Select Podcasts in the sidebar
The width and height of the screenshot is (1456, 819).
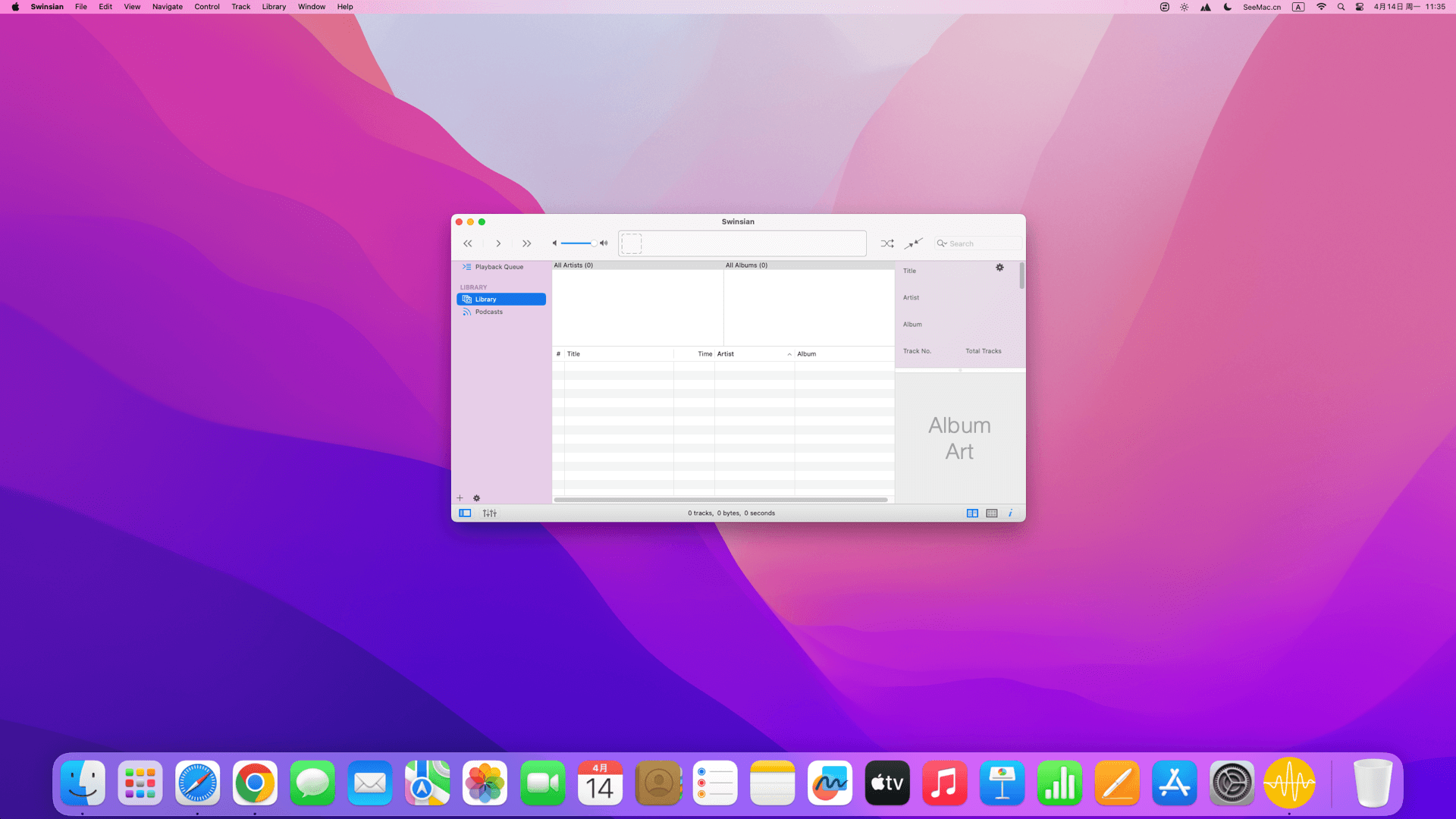pos(488,312)
